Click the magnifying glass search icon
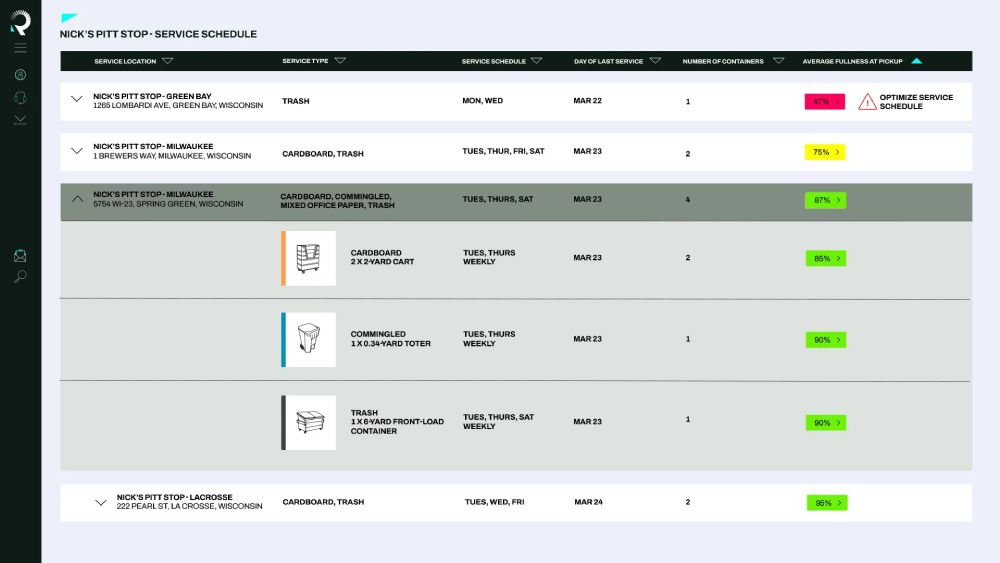Image resolution: width=1000 pixels, height=563 pixels. [20, 277]
